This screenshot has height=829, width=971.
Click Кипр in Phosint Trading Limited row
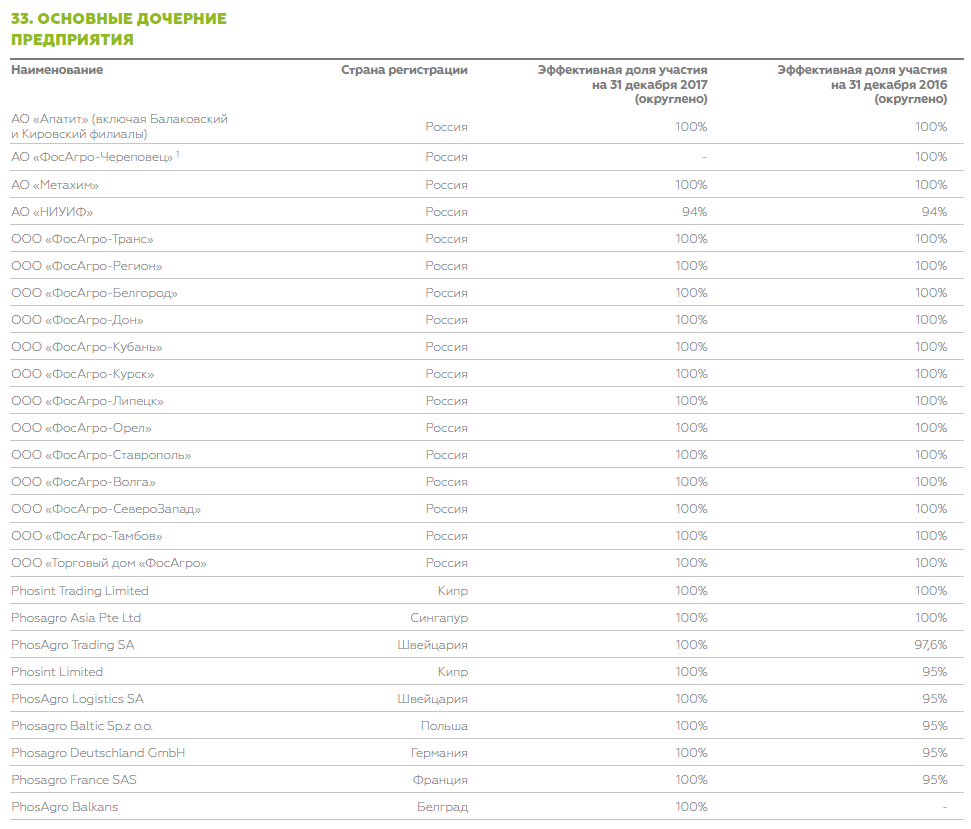(453, 591)
